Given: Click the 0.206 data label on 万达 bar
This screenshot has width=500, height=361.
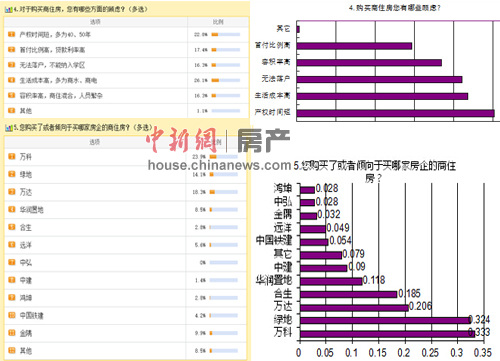Looking at the screenshot, I should (x=420, y=306).
